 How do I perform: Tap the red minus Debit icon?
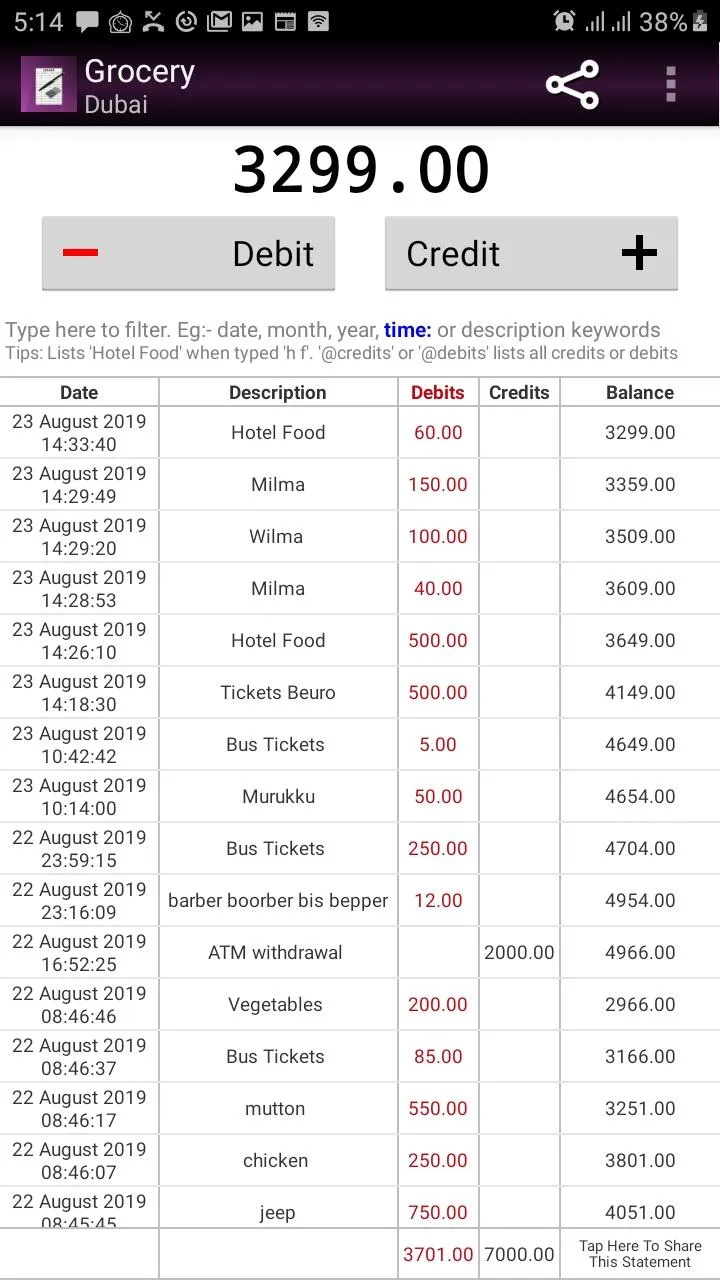(x=80, y=252)
